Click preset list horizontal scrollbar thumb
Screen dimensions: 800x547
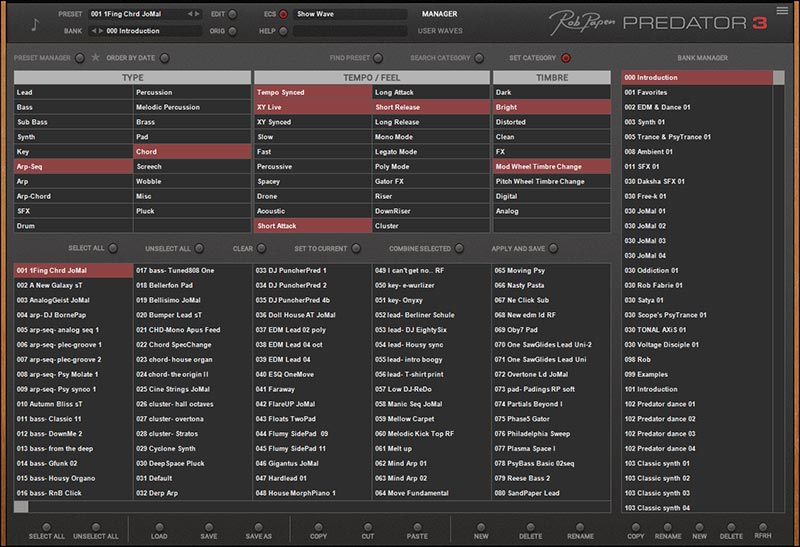(x=21, y=507)
